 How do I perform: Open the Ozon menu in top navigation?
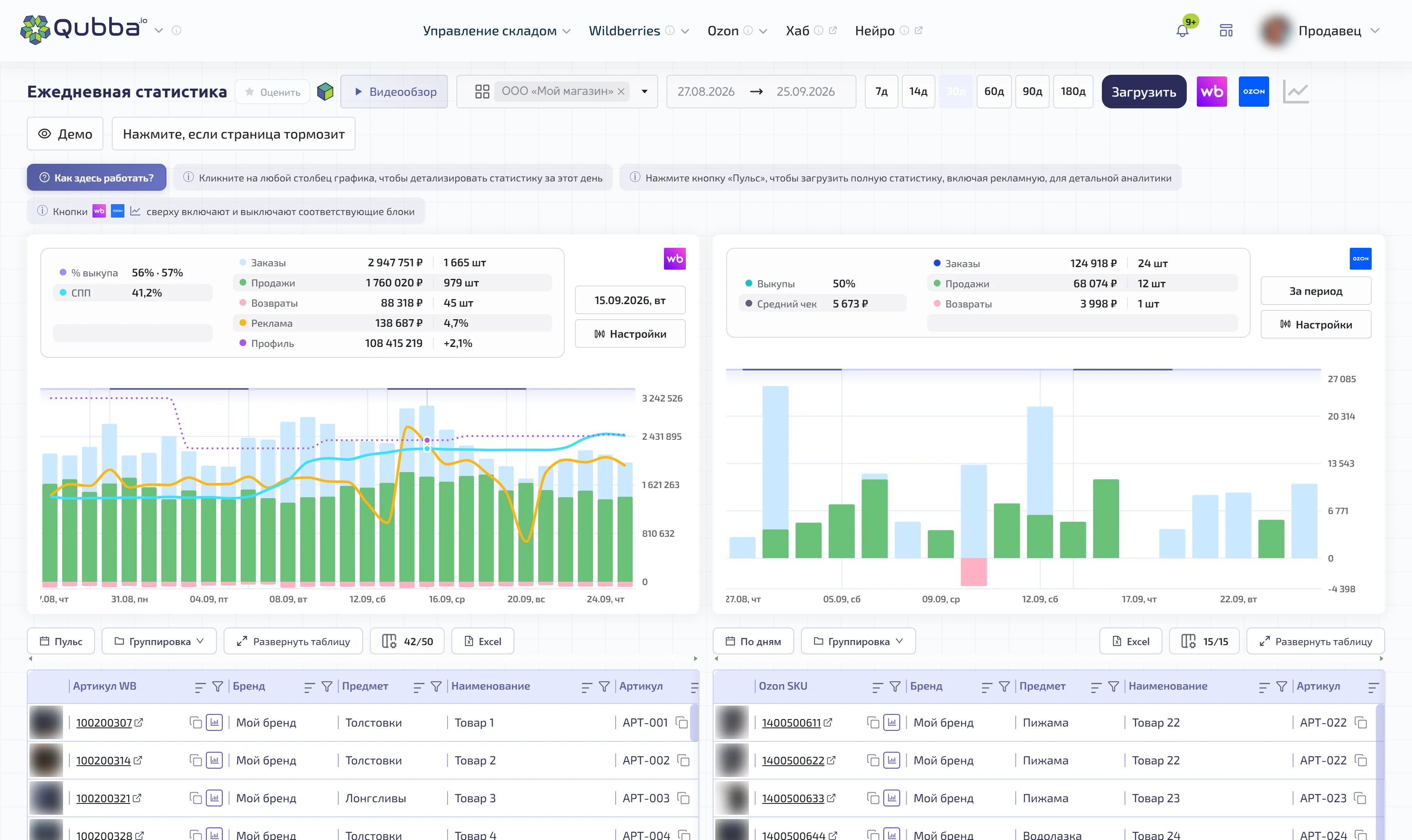[x=737, y=31]
